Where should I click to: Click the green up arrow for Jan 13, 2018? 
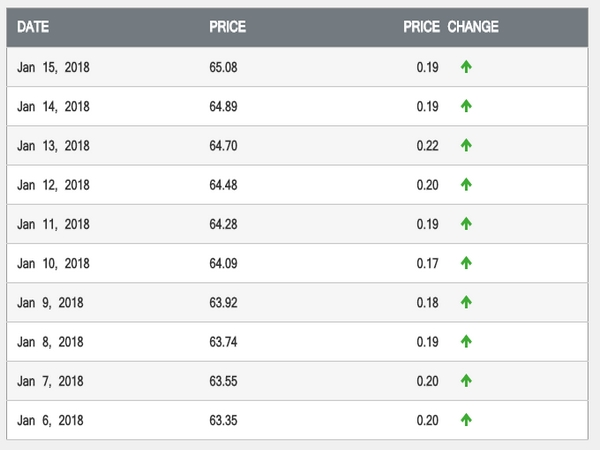pyautogui.click(x=466, y=145)
